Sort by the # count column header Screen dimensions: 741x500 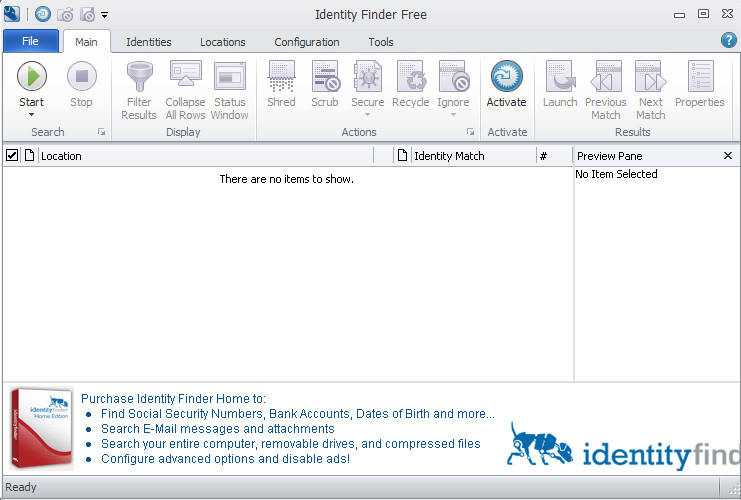(554, 155)
